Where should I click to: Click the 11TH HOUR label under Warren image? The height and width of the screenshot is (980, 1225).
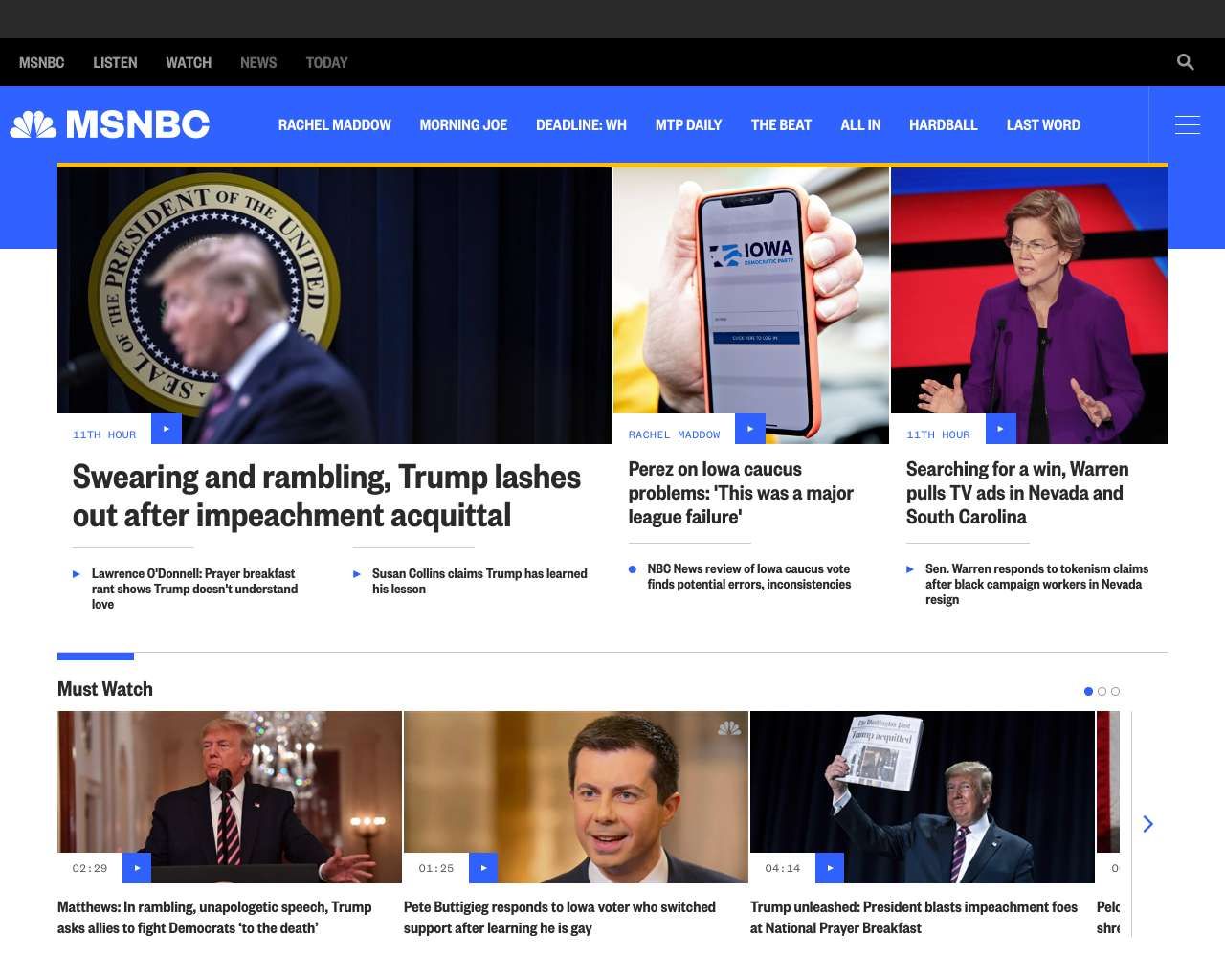click(x=938, y=434)
